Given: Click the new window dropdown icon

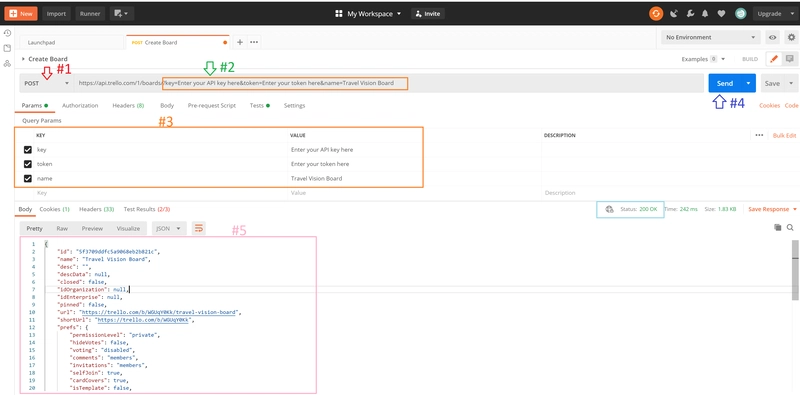Looking at the screenshot, I should tap(121, 14).
